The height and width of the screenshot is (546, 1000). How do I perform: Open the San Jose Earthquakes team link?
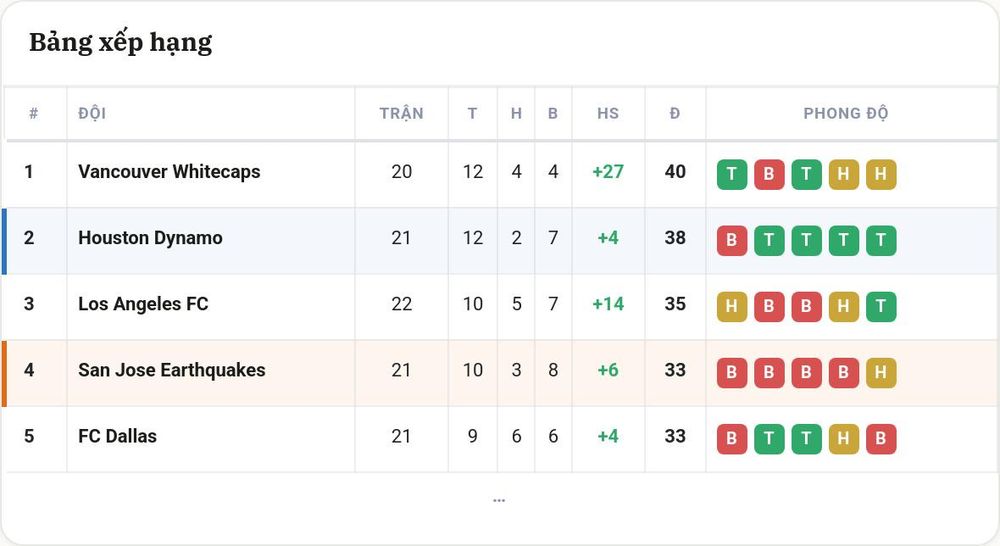(172, 370)
